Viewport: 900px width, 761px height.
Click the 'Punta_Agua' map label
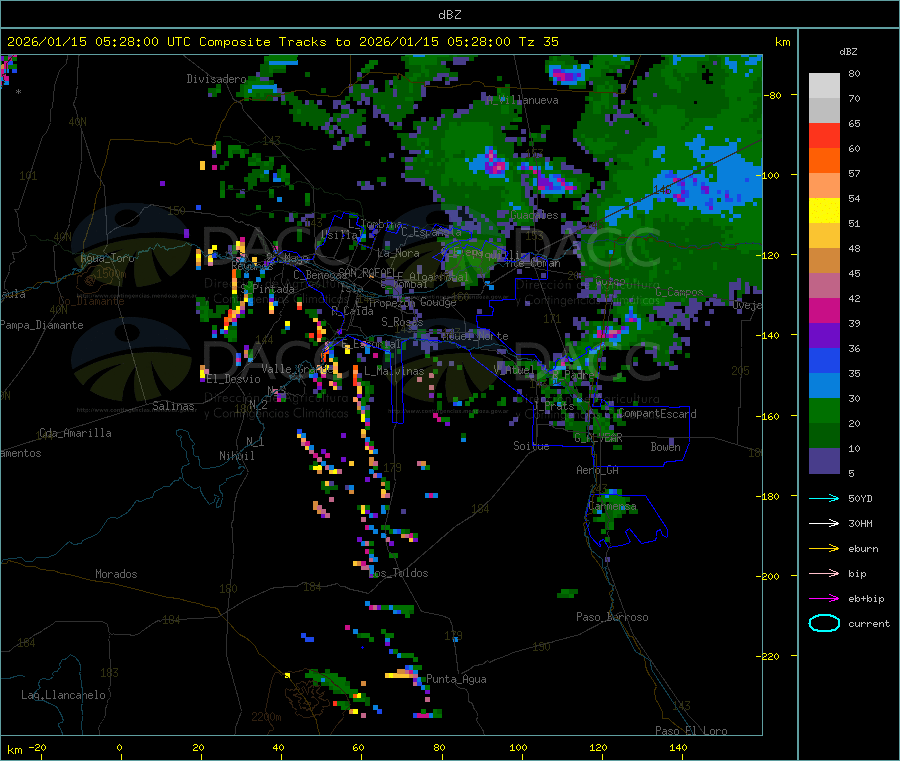click(456, 679)
